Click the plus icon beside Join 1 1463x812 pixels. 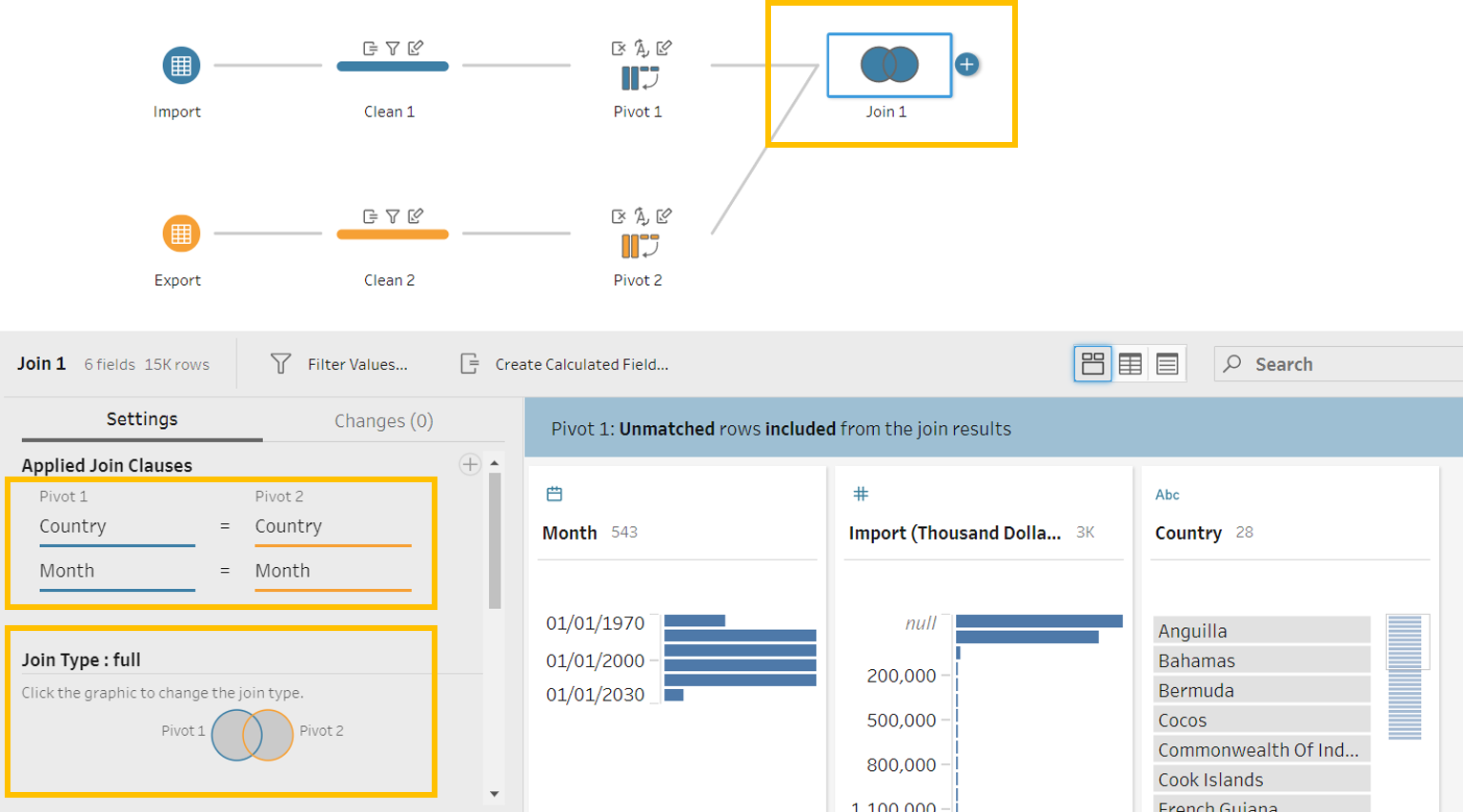tap(966, 65)
